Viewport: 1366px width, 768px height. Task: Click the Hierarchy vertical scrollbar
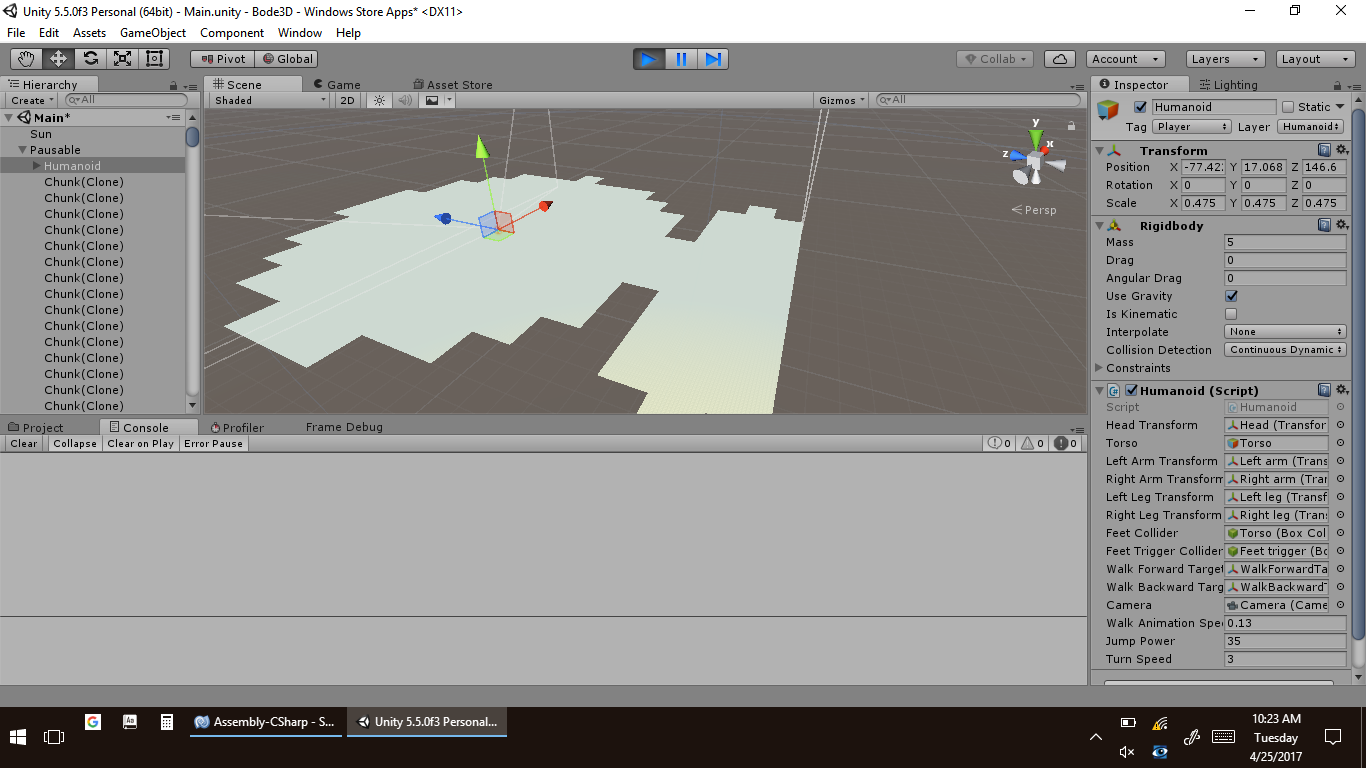pos(193,260)
